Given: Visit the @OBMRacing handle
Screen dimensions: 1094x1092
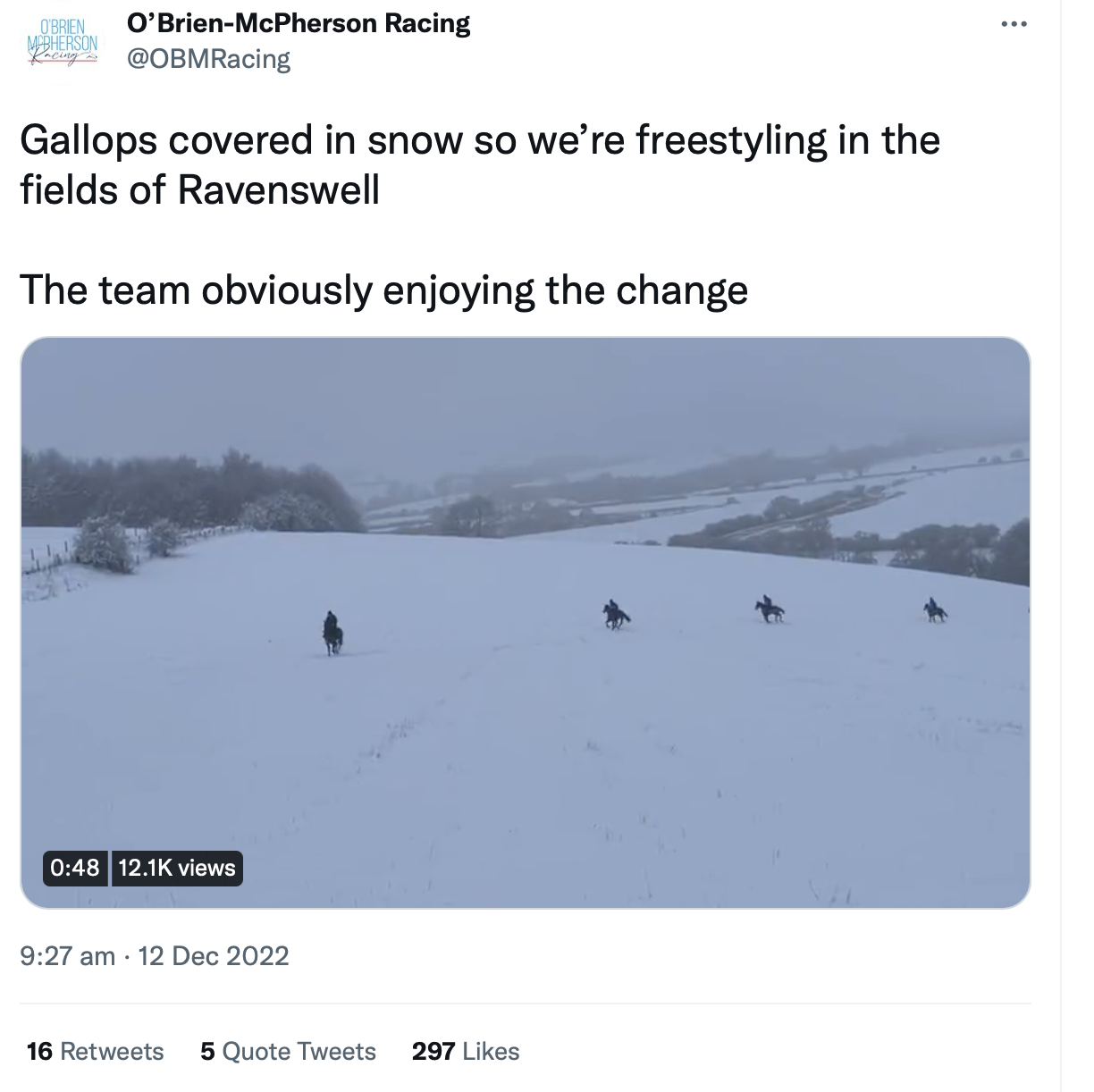Looking at the screenshot, I should [x=209, y=59].
